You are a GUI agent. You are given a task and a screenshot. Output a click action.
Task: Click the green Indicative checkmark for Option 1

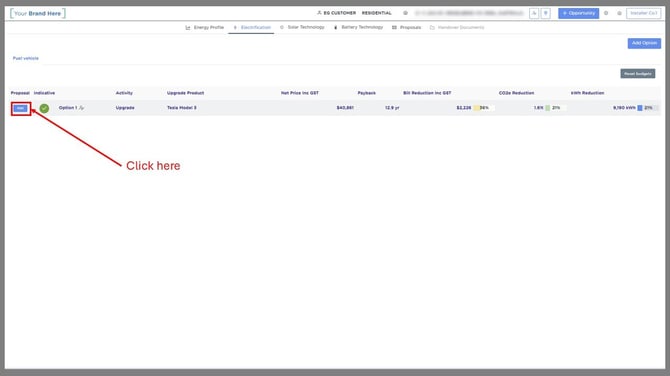pyautogui.click(x=44, y=108)
